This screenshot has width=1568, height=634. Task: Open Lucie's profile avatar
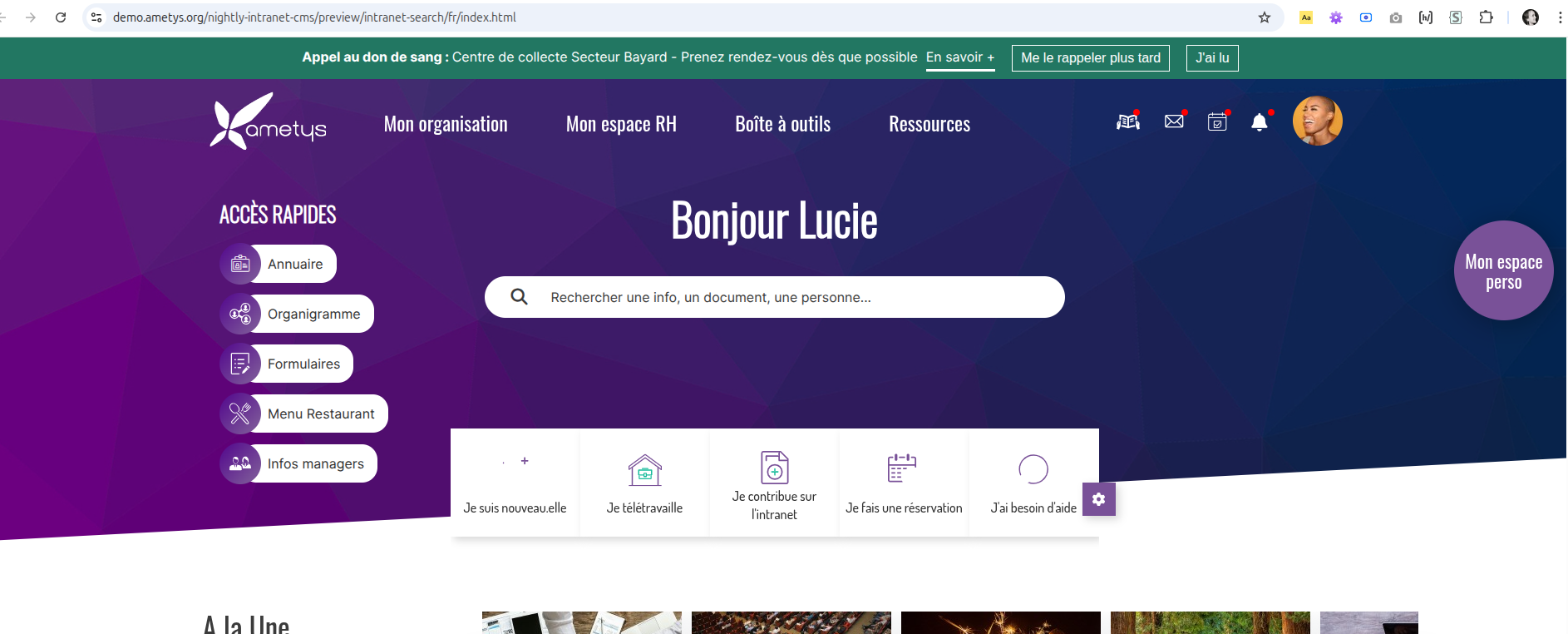[x=1317, y=121]
